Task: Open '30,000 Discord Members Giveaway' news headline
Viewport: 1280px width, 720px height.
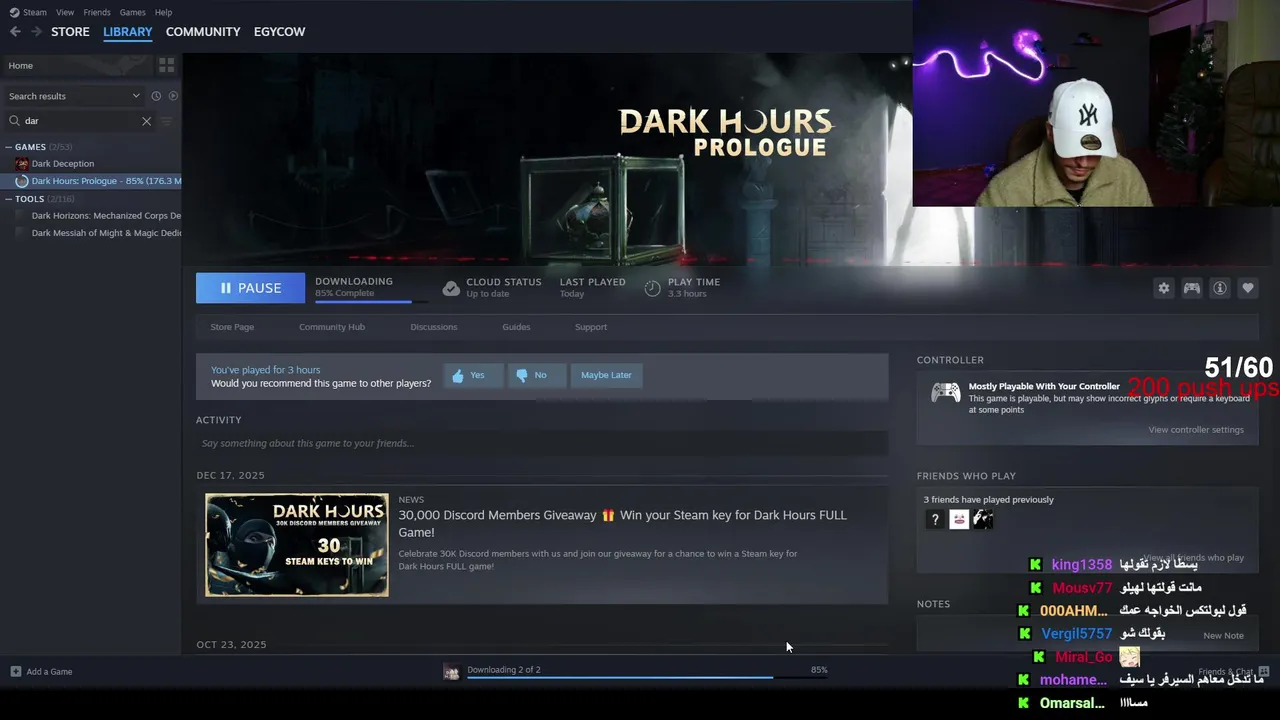Action: (x=622, y=523)
